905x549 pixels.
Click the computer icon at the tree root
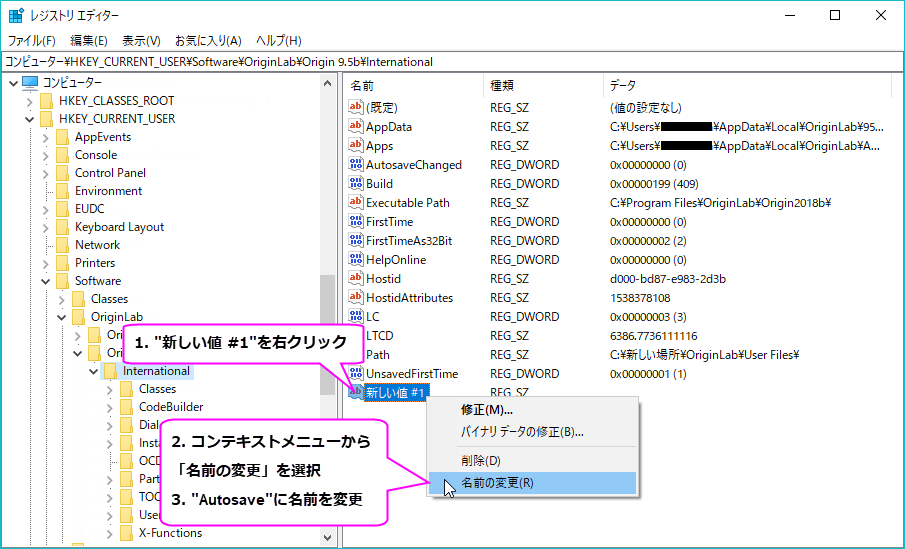(x=30, y=83)
